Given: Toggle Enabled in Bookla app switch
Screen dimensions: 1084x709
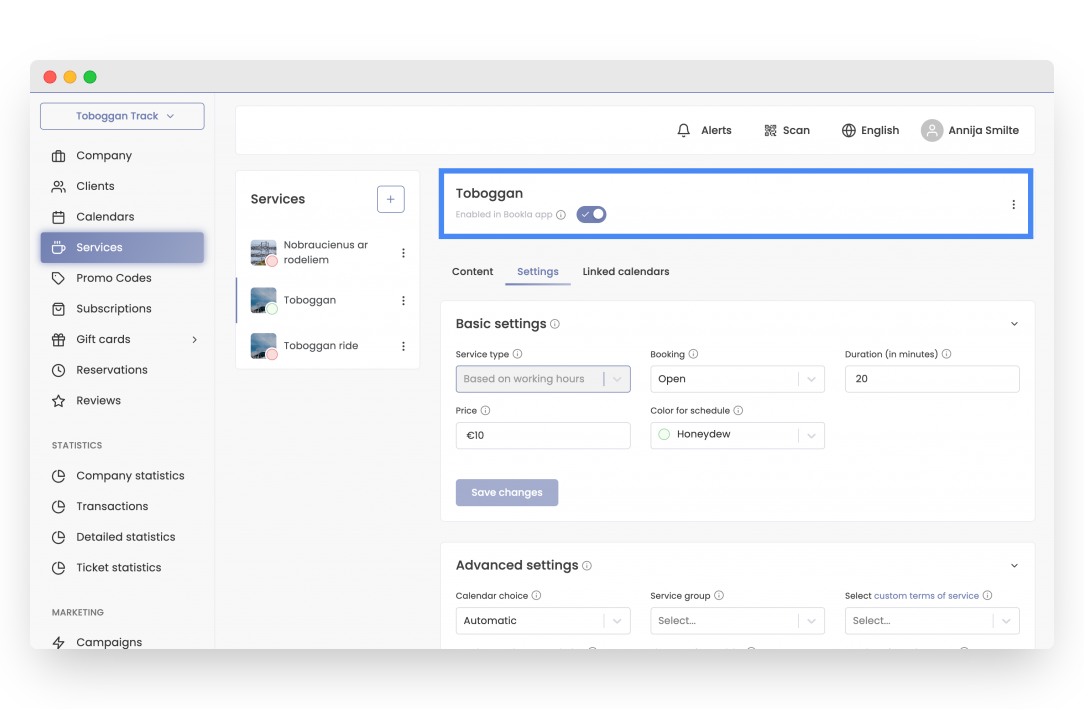Looking at the screenshot, I should pos(591,214).
